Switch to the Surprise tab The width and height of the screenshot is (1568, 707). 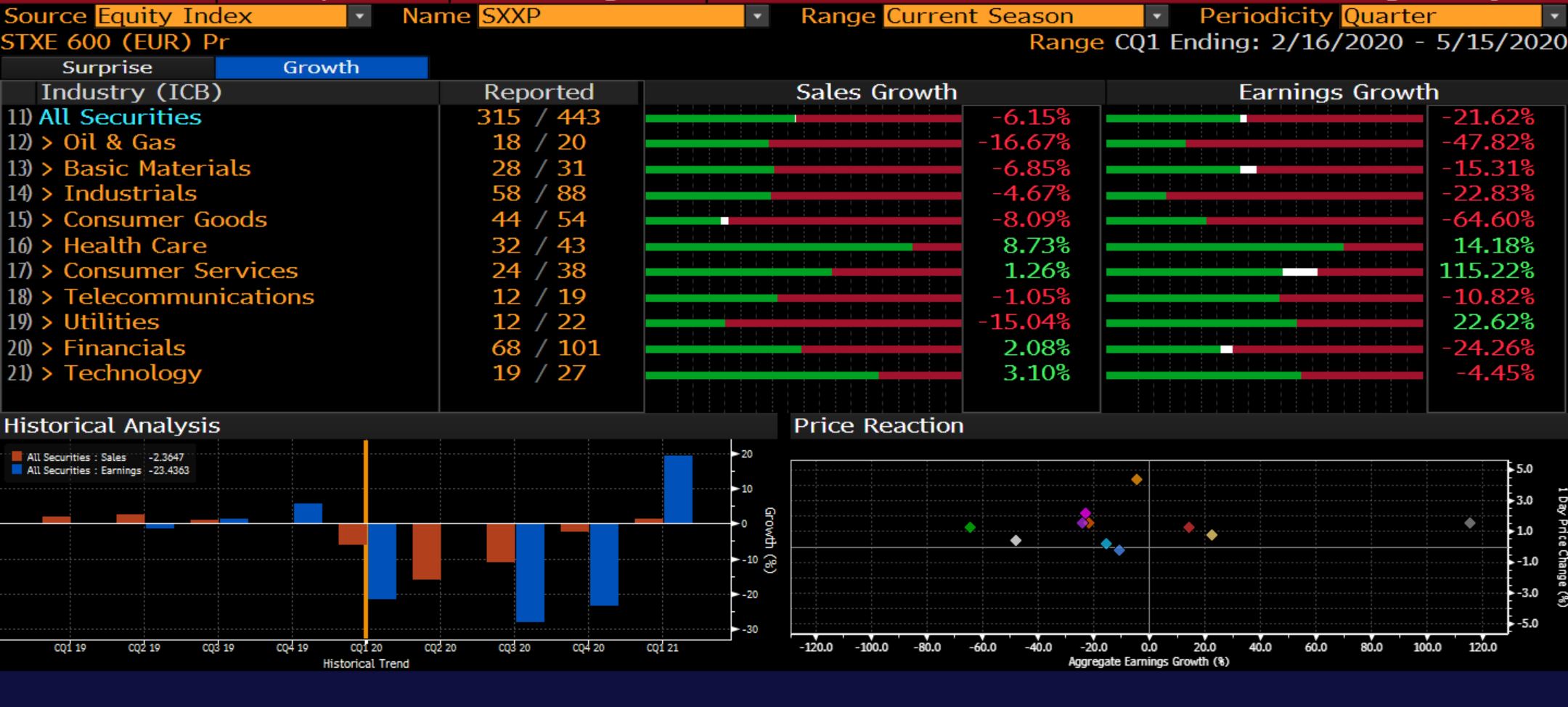pyautogui.click(x=107, y=68)
